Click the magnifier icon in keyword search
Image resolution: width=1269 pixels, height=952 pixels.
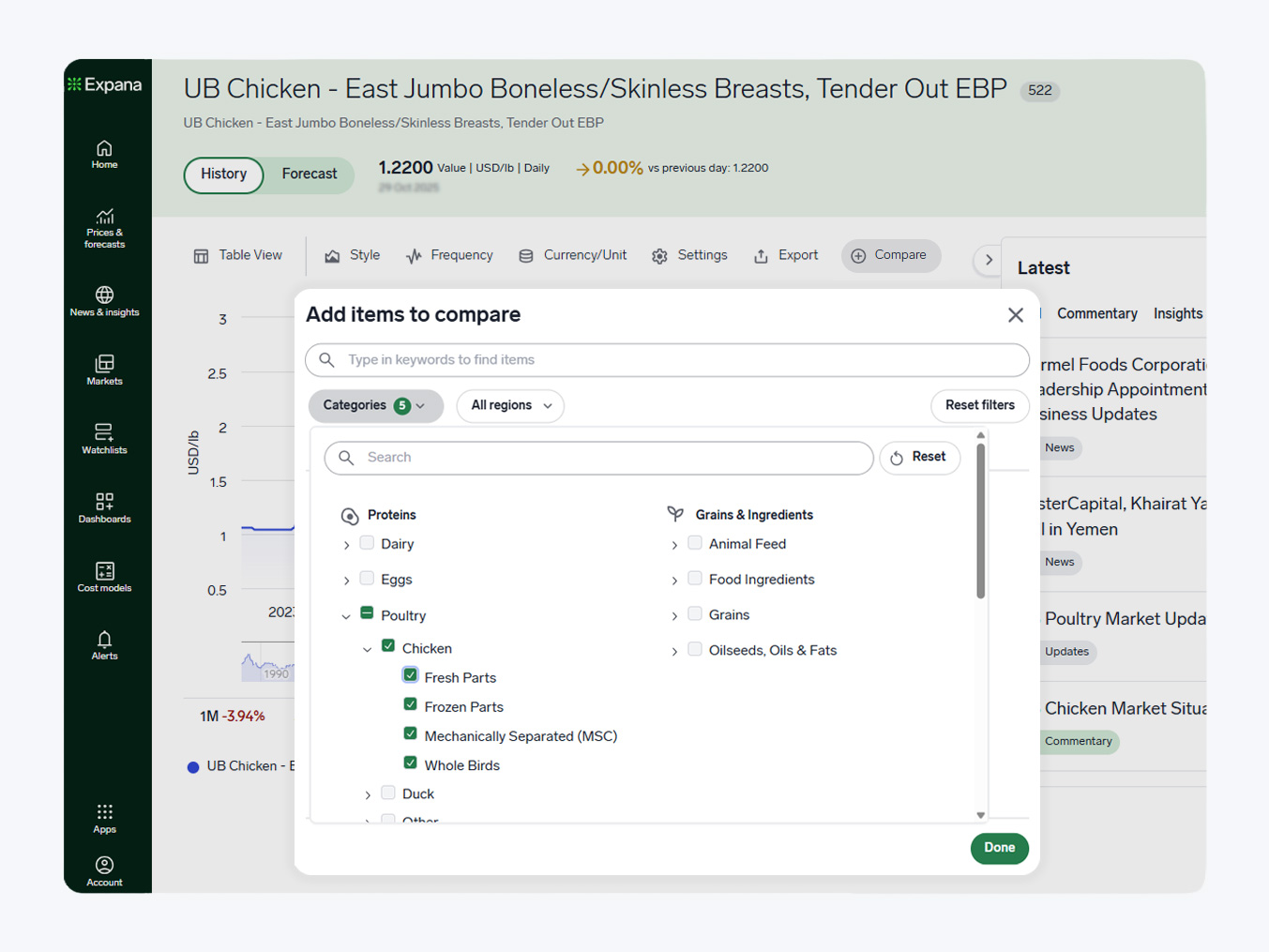point(326,360)
